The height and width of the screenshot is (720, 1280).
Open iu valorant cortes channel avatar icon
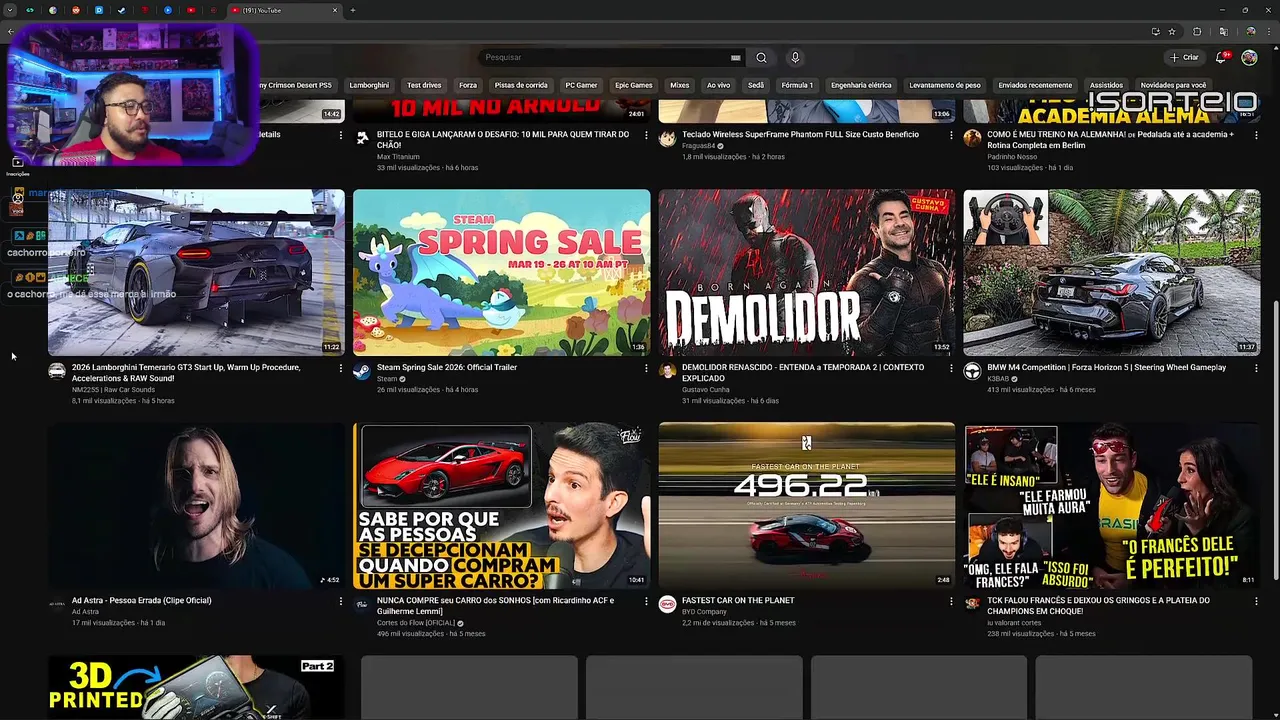tap(972, 604)
